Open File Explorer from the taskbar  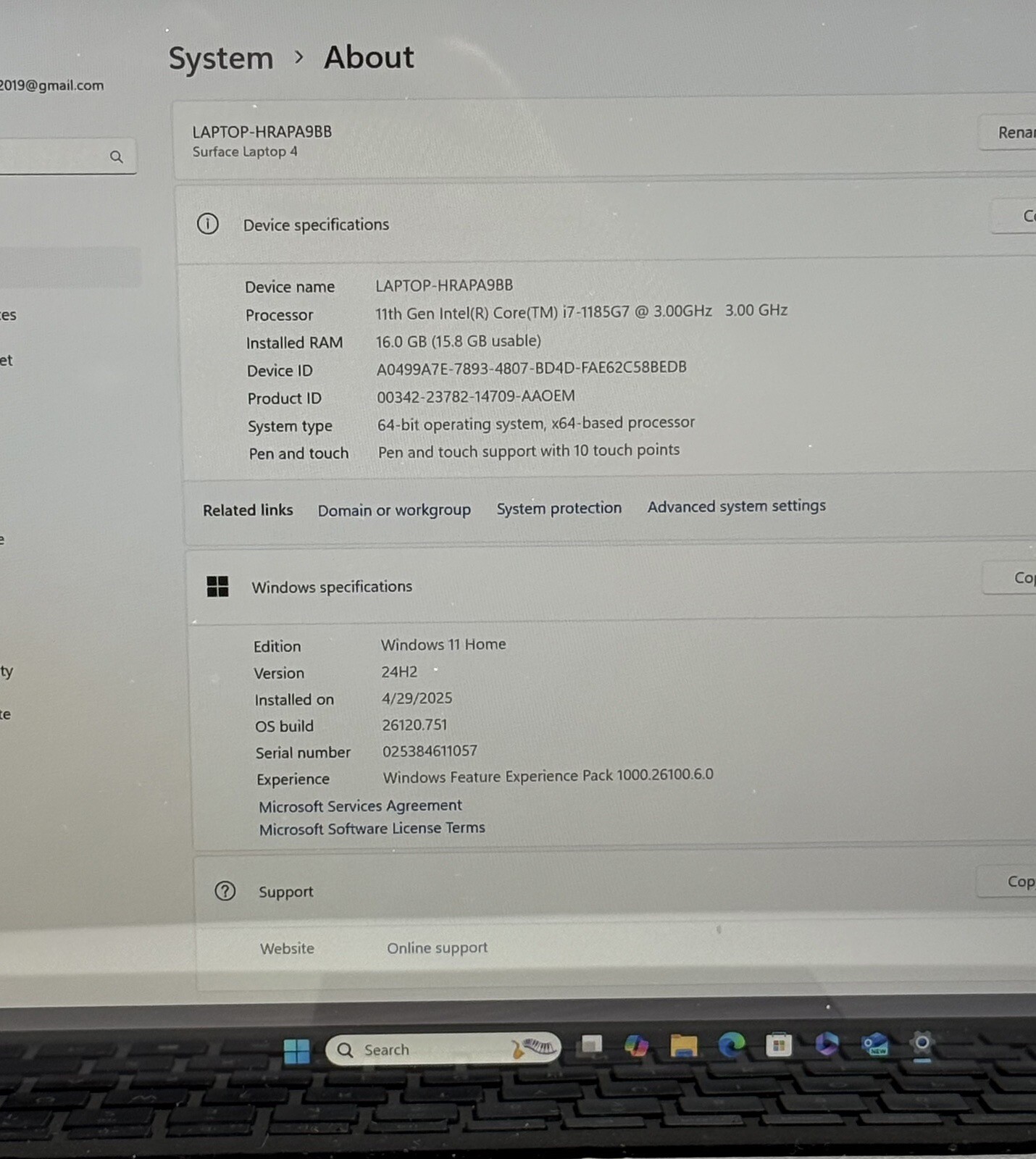click(x=683, y=1045)
